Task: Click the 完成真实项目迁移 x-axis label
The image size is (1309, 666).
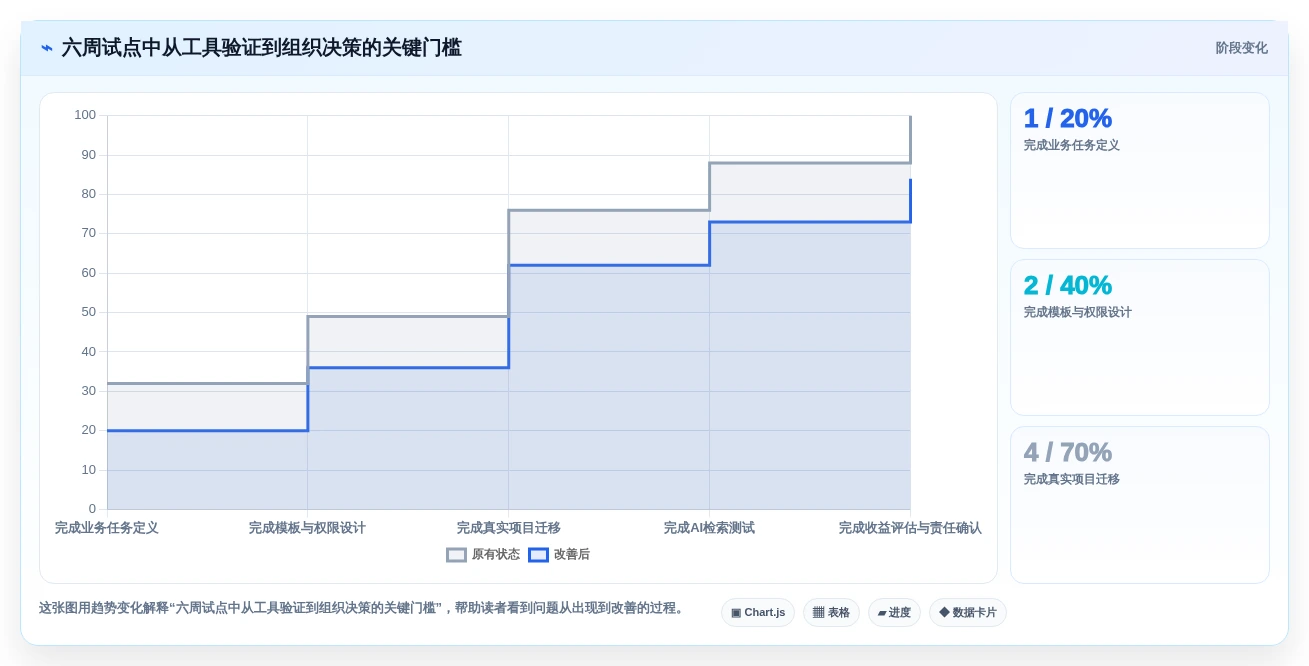Action: [x=508, y=528]
